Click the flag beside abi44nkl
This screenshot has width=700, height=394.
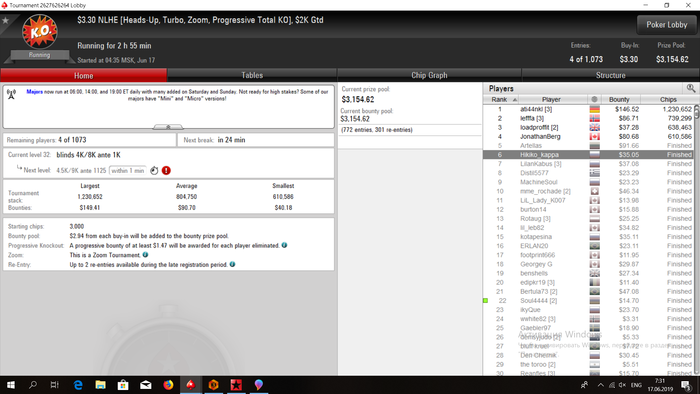click(x=594, y=109)
